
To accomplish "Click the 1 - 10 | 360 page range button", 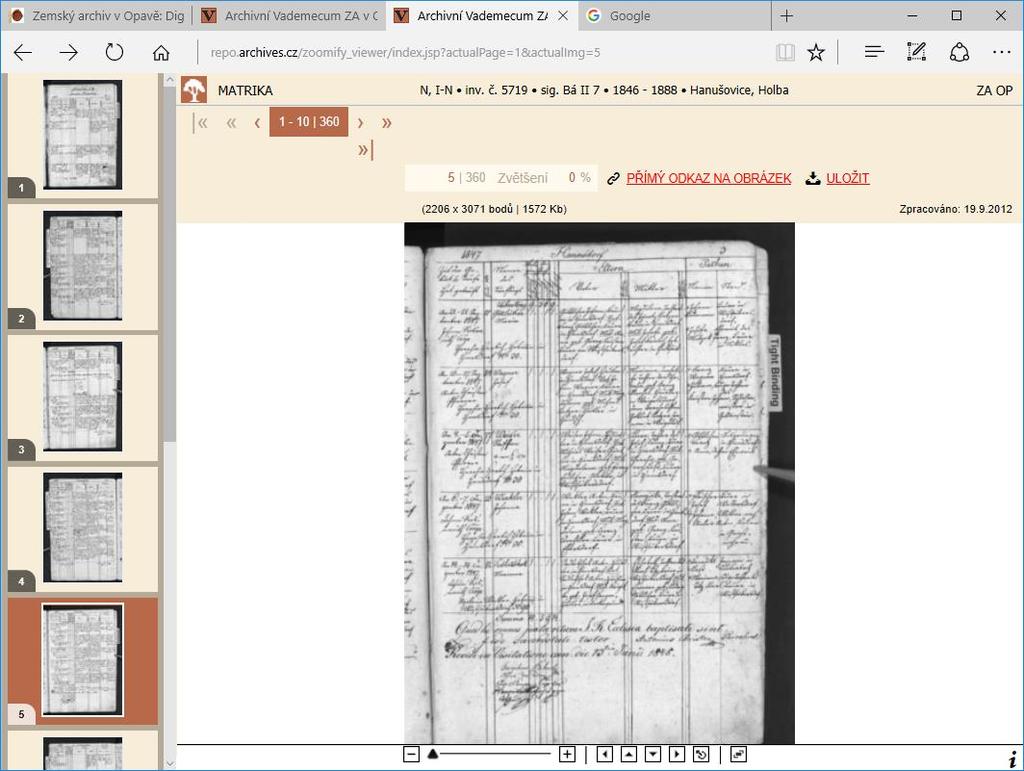I will click(309, 122).
